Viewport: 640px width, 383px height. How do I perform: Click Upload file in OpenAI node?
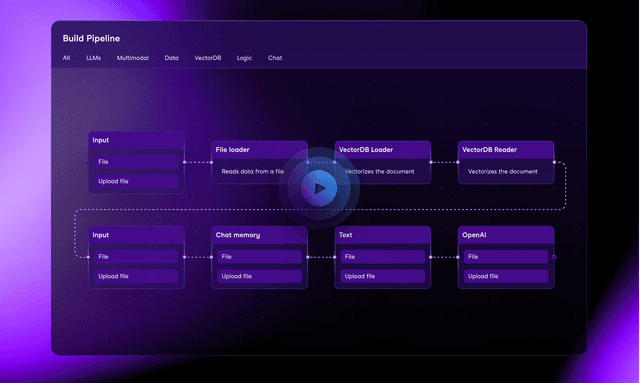tap(506, 276)
